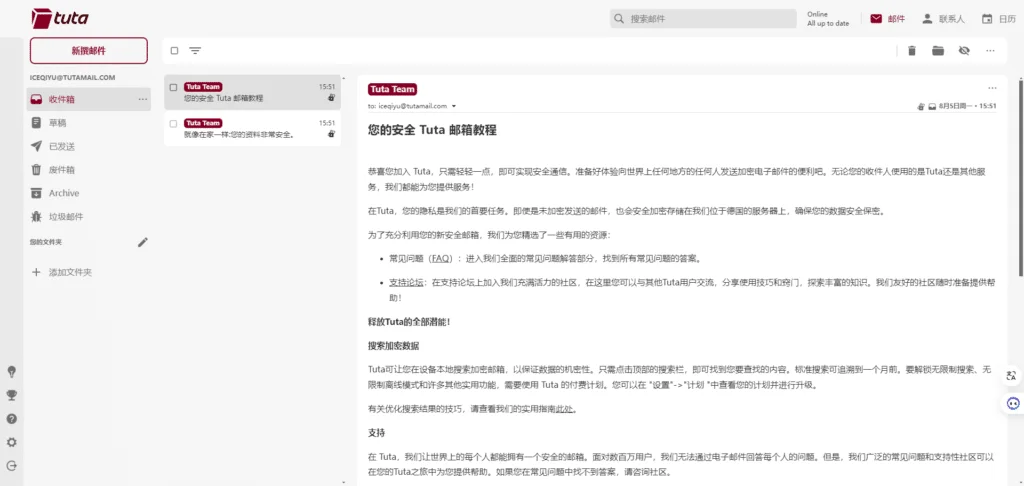1024x486 pixels.
Task: Open the 就像在家一样 mail list item
Action: (252, 129)
